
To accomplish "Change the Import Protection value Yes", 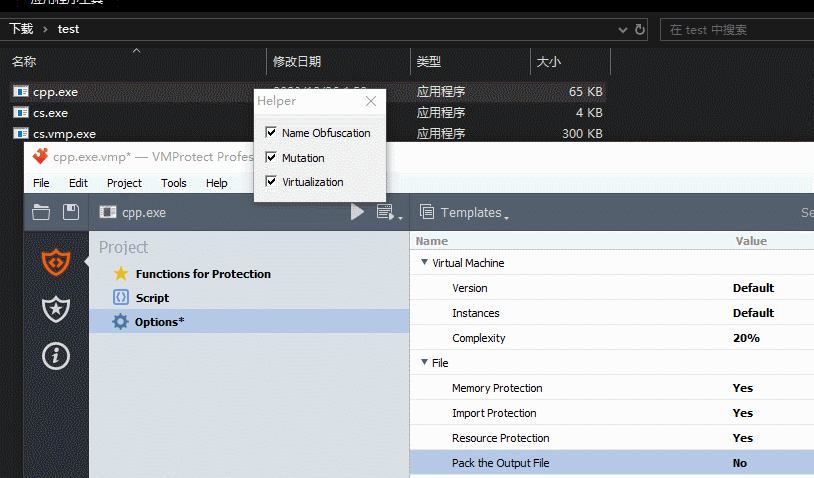I will coord(743,413).
